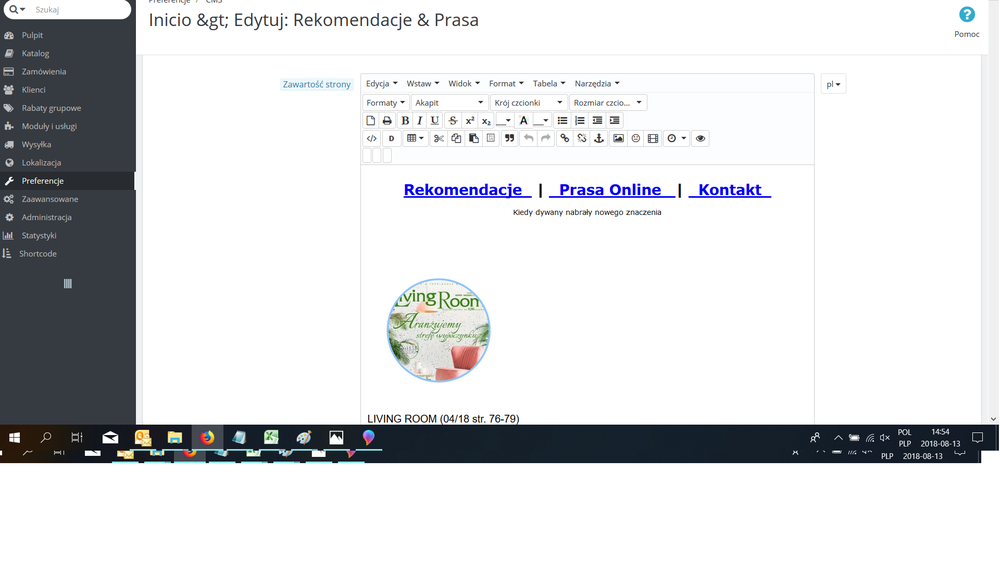Click the Prasa Online link
The height and width of the screenshot is (562, 1000).
(610, 190)
